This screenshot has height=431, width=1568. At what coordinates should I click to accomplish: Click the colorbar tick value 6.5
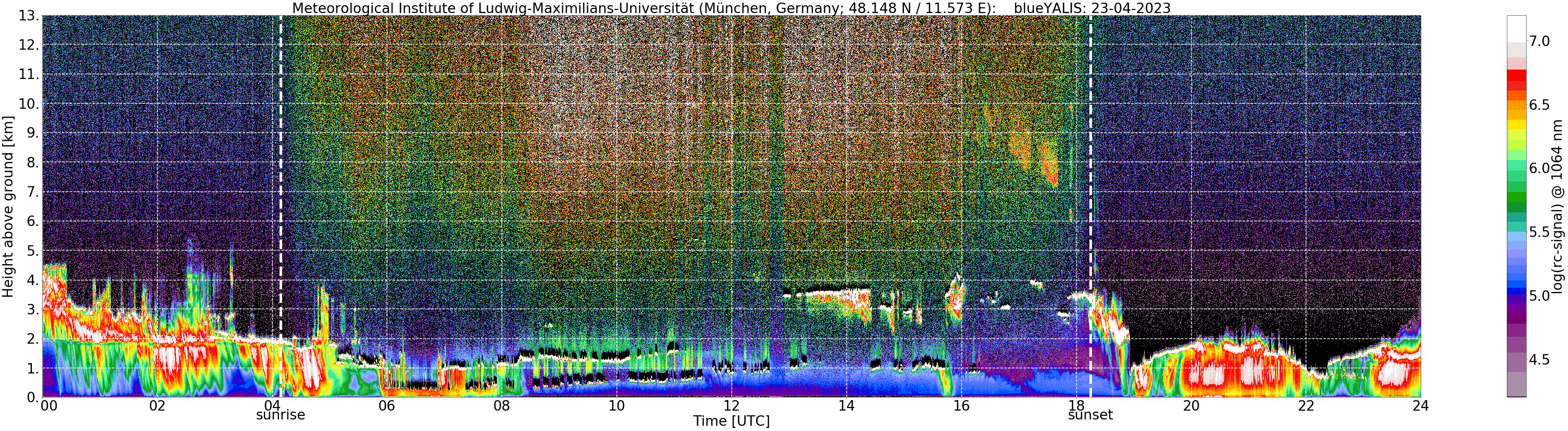click(1539, 105)
